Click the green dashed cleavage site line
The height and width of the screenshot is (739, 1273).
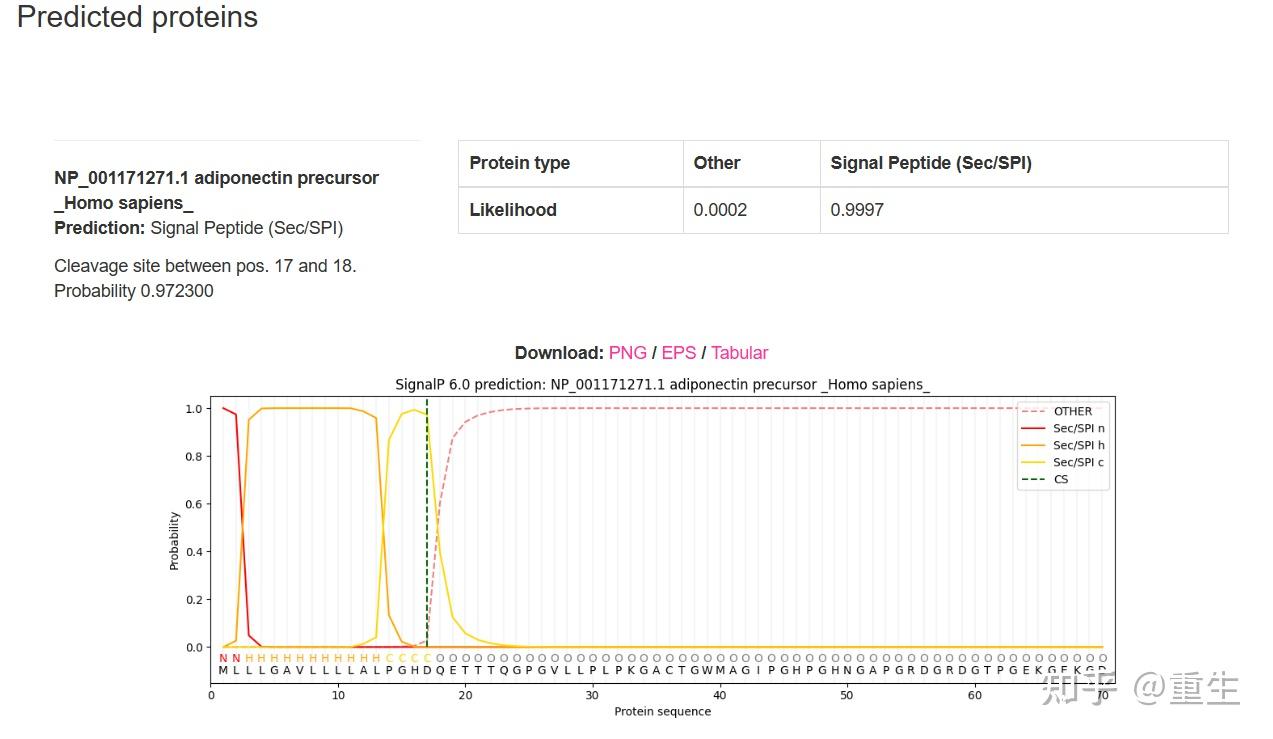click(427, 520)
